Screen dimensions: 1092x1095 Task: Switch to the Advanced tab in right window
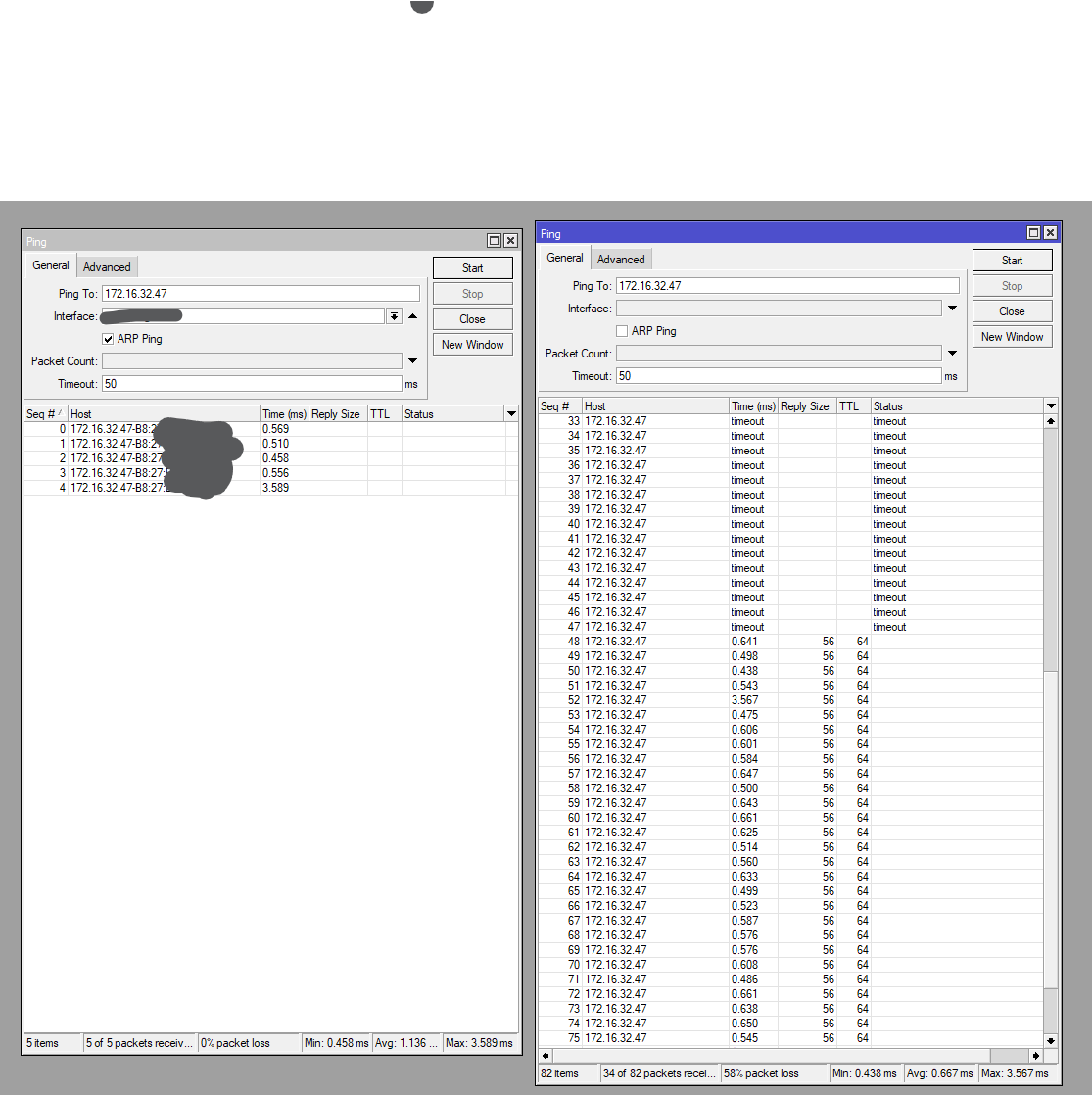[621, 258]
